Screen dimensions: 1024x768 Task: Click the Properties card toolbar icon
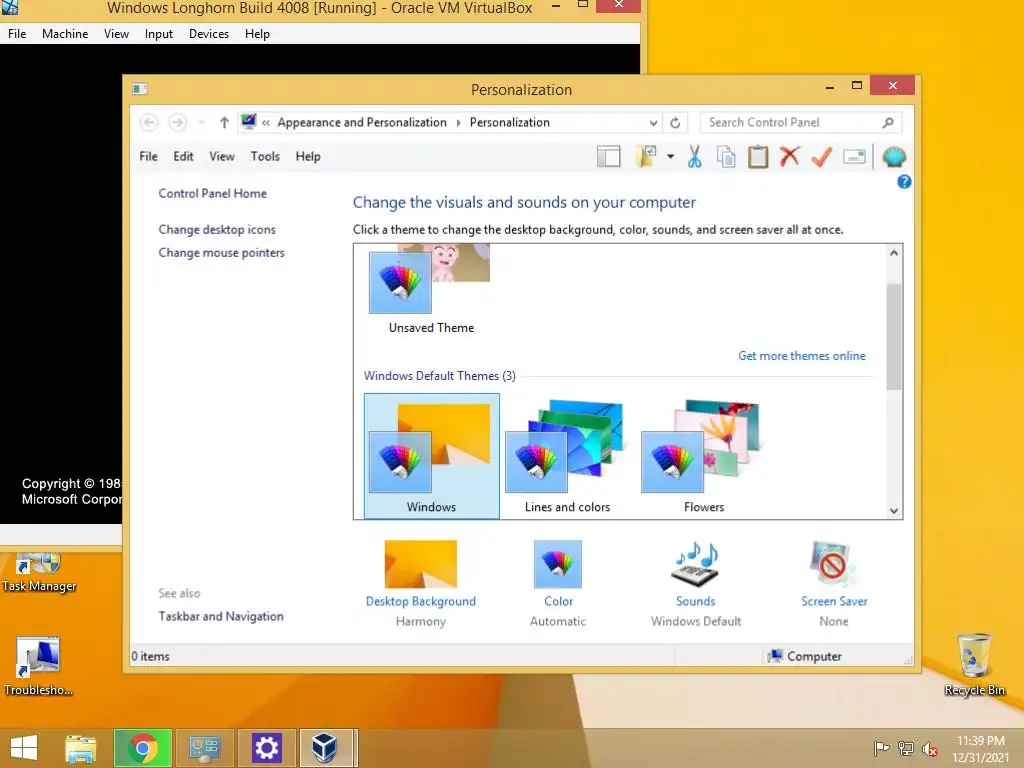[854, 157]
